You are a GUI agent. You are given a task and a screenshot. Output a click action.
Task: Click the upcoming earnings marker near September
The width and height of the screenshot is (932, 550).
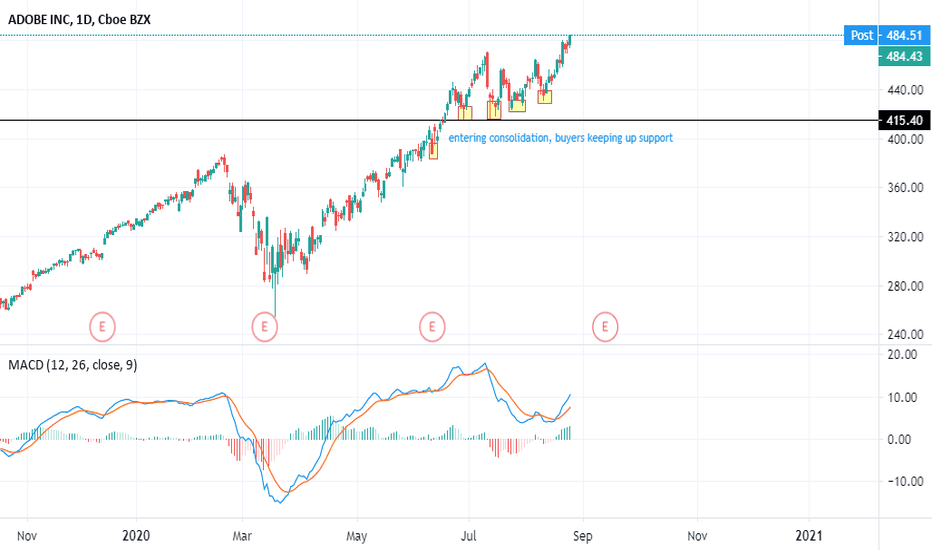coord(605,326)
